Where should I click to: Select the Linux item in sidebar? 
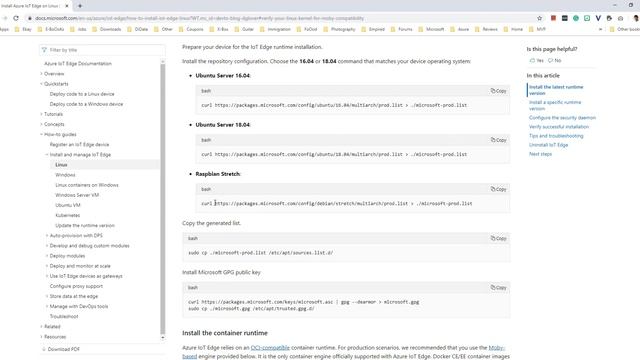[61, 165]
